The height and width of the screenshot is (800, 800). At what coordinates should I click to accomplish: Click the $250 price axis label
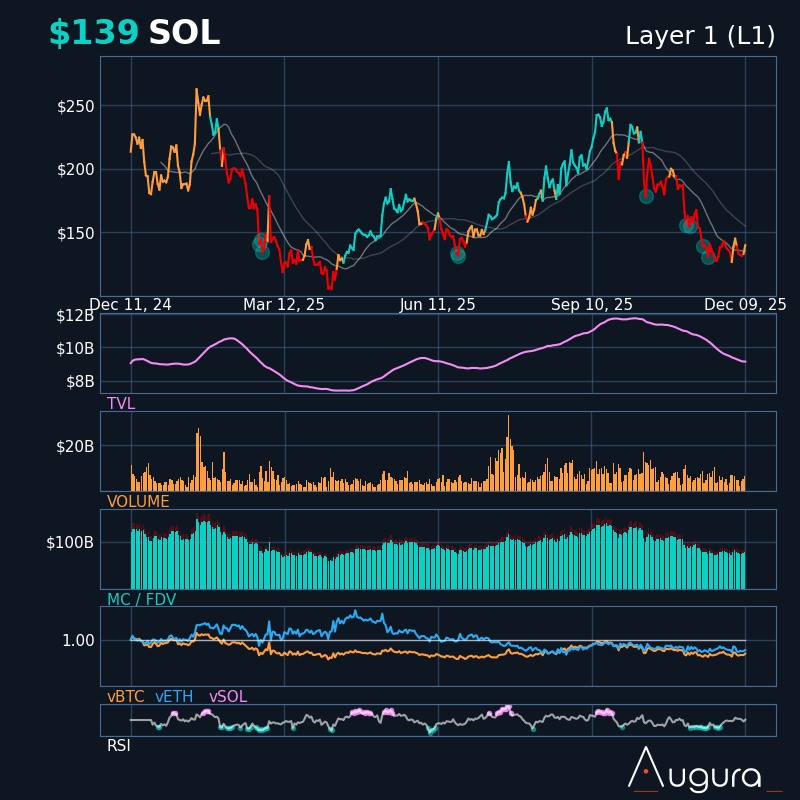point(76,107)
